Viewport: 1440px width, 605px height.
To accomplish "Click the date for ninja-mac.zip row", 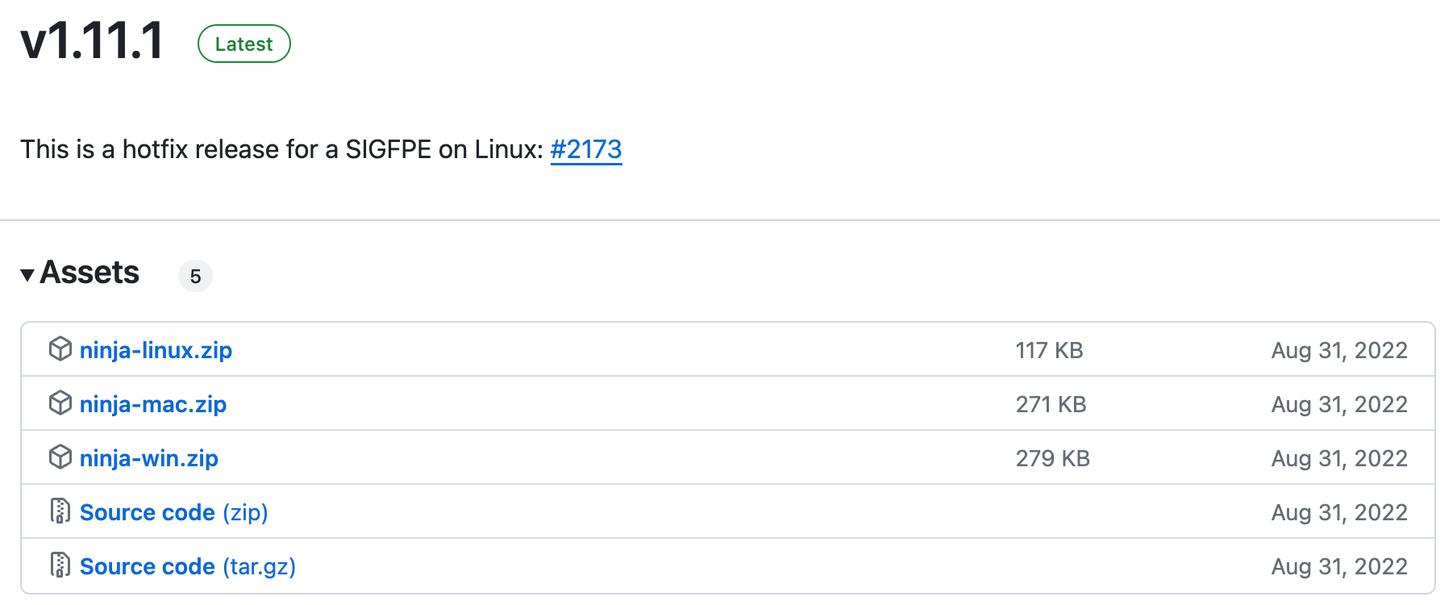I will (x=1339, y=405).
